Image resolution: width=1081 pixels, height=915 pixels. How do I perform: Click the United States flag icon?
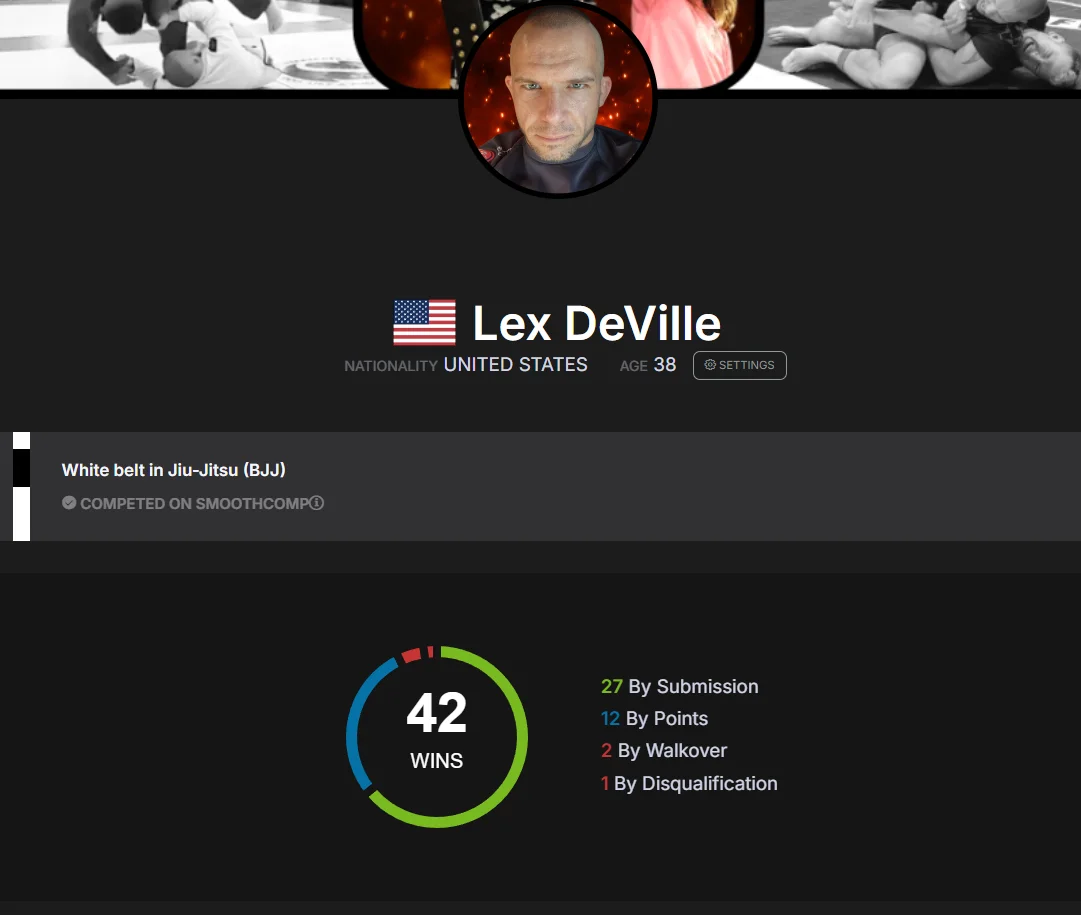coord(424,322)
